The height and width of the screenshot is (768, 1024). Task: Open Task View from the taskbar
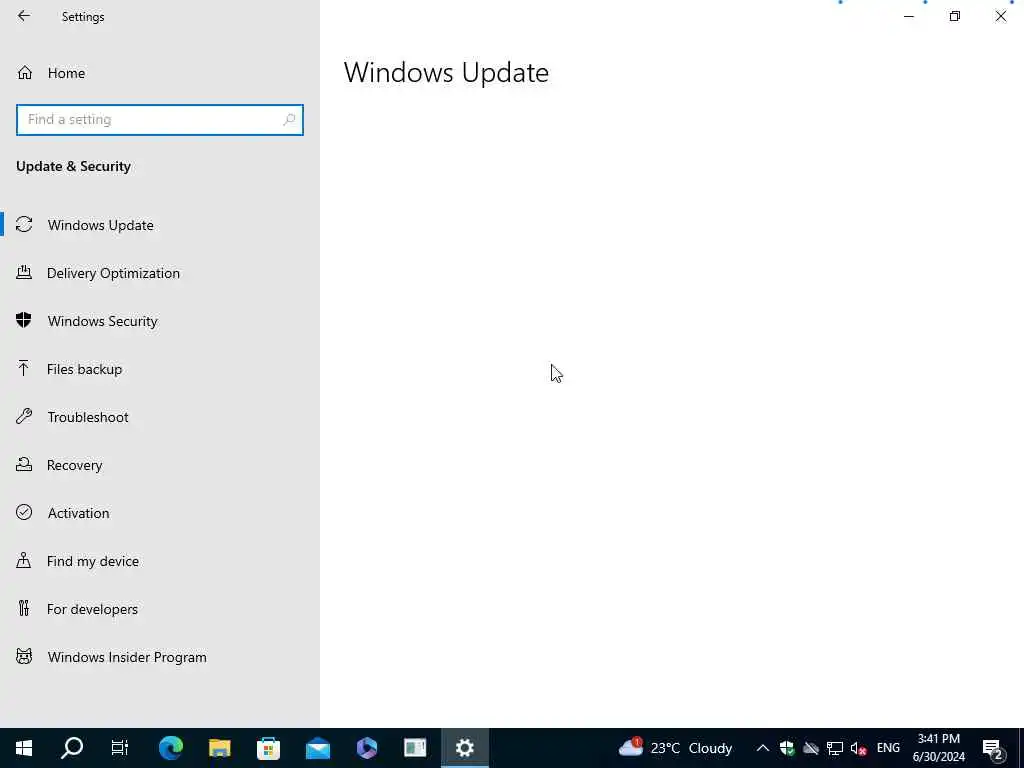120,748
